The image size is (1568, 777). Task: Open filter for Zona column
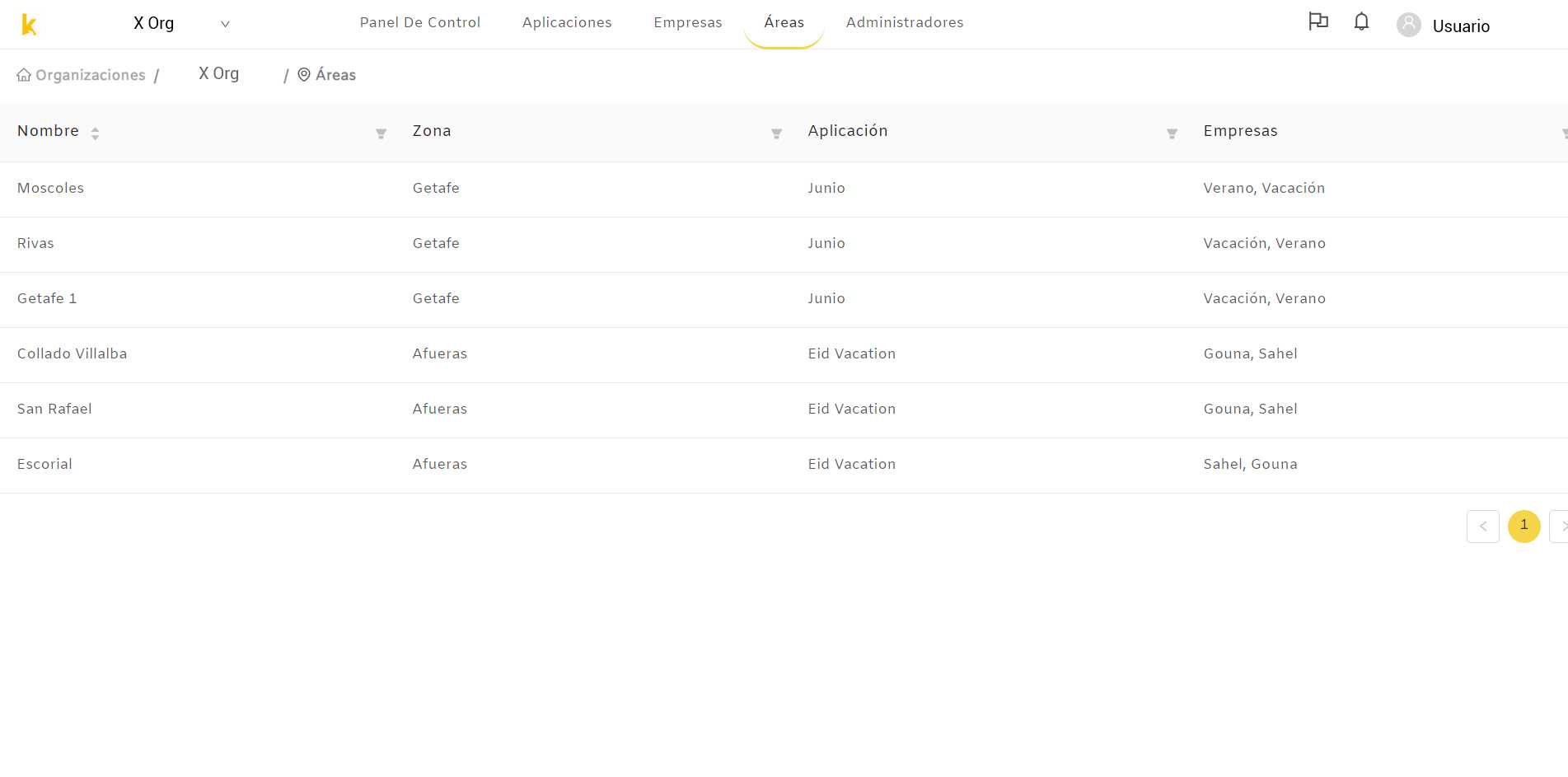[x=776, y=133]
